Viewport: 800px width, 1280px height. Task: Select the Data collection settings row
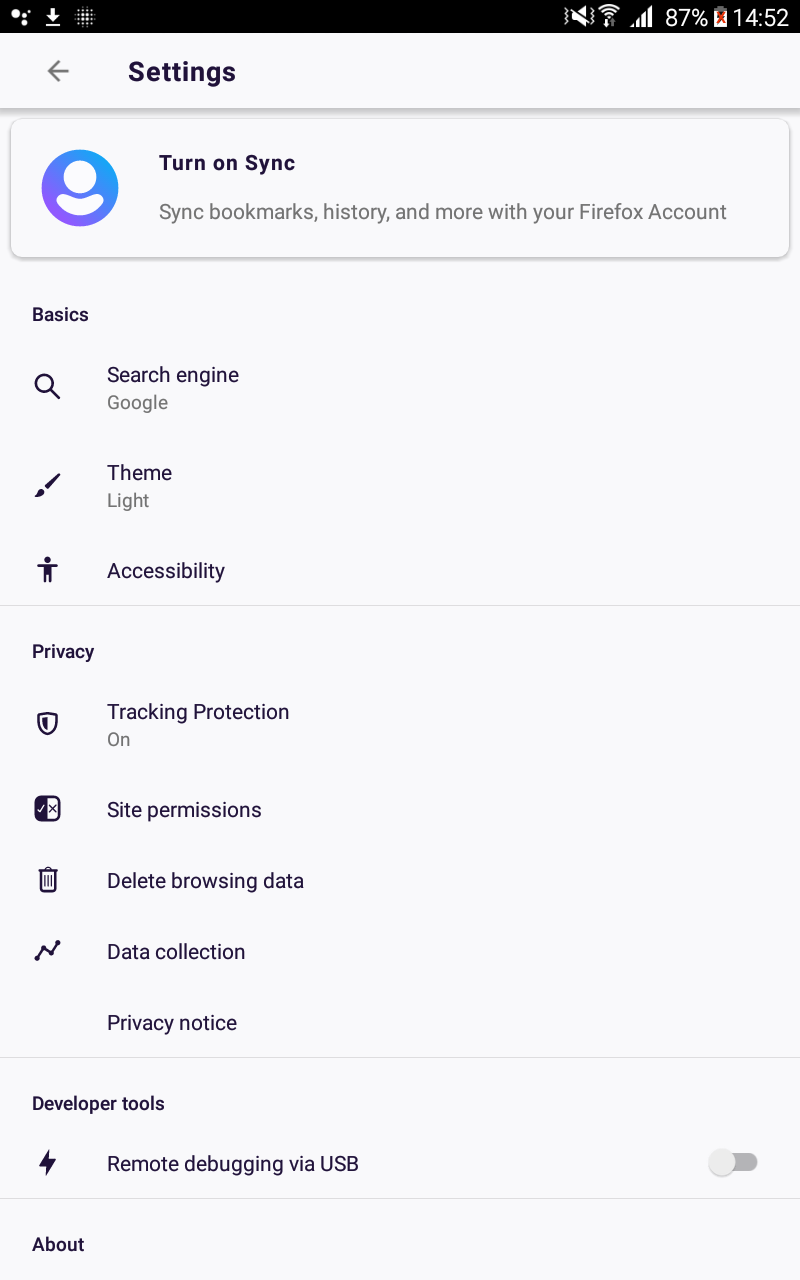tap(176, 951)
